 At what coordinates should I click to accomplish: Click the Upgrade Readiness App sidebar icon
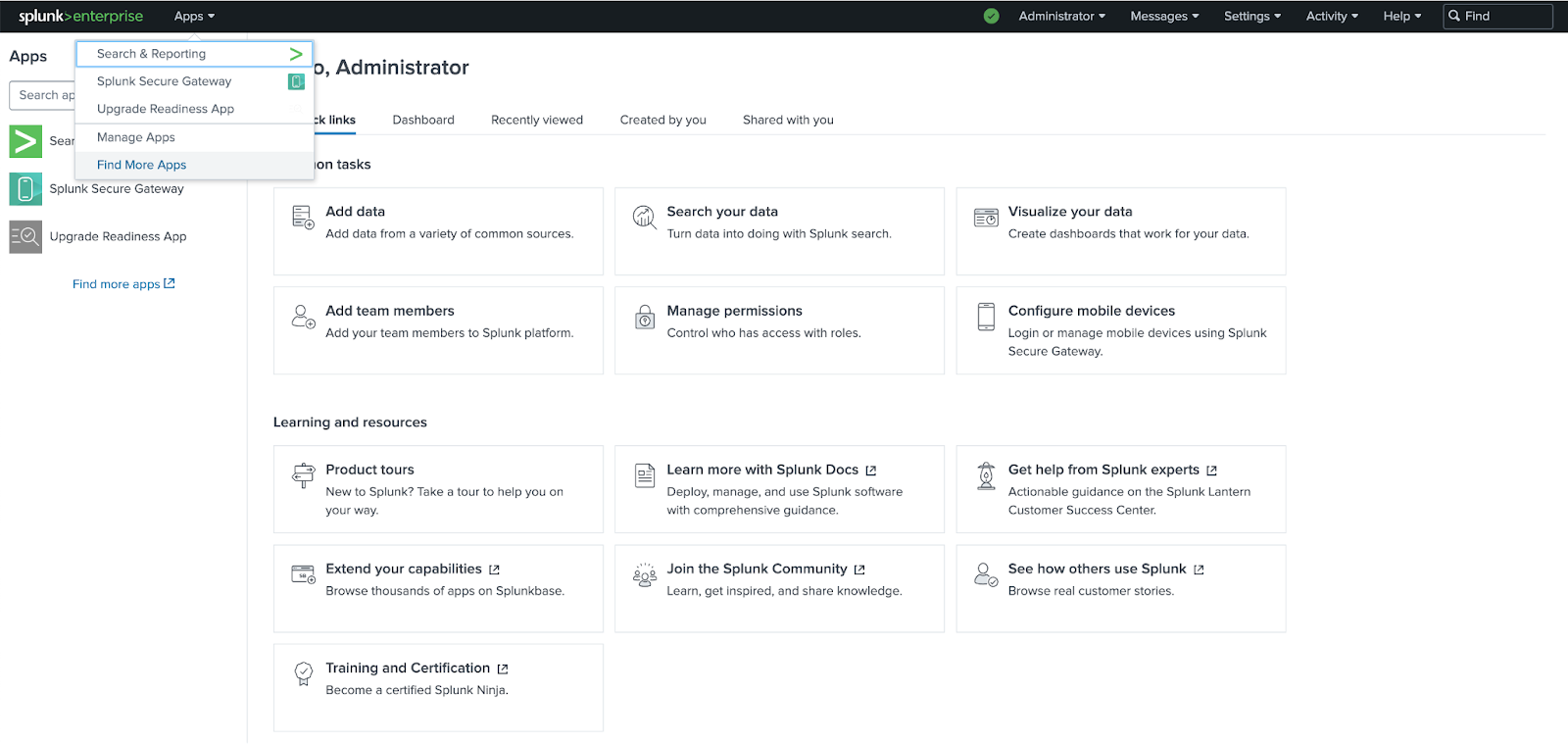point(25,236)
